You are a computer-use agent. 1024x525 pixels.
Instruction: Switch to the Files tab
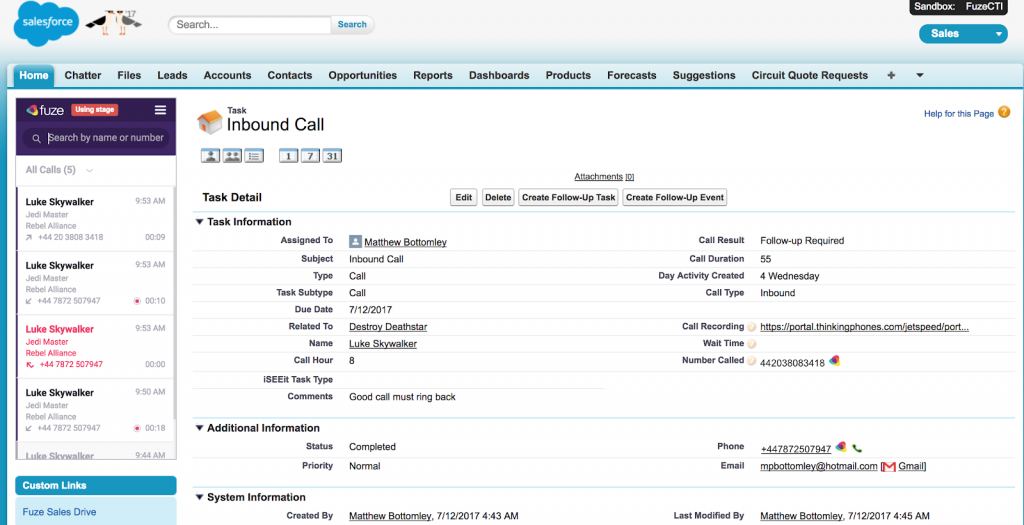[129, 75]
